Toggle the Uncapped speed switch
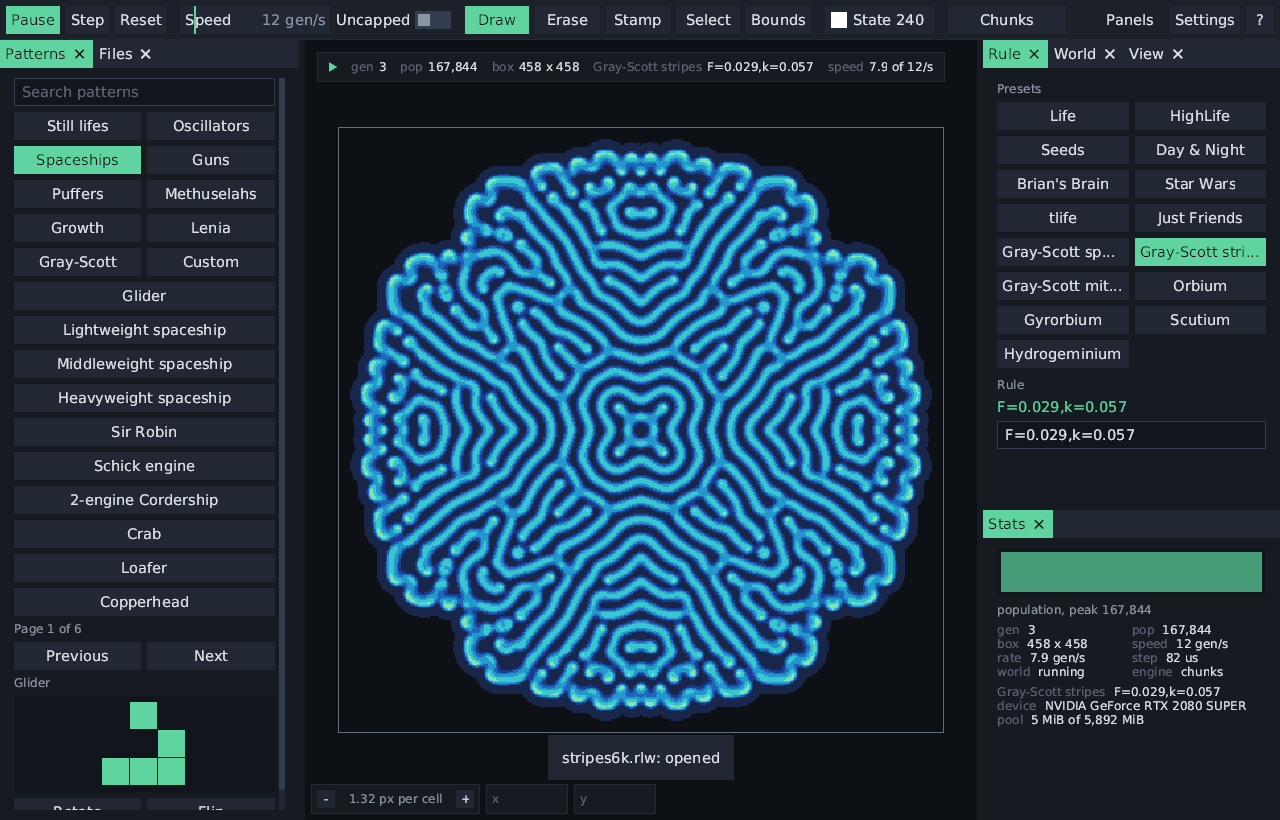This screenshot has width=1280, height=820. (433, 20)
